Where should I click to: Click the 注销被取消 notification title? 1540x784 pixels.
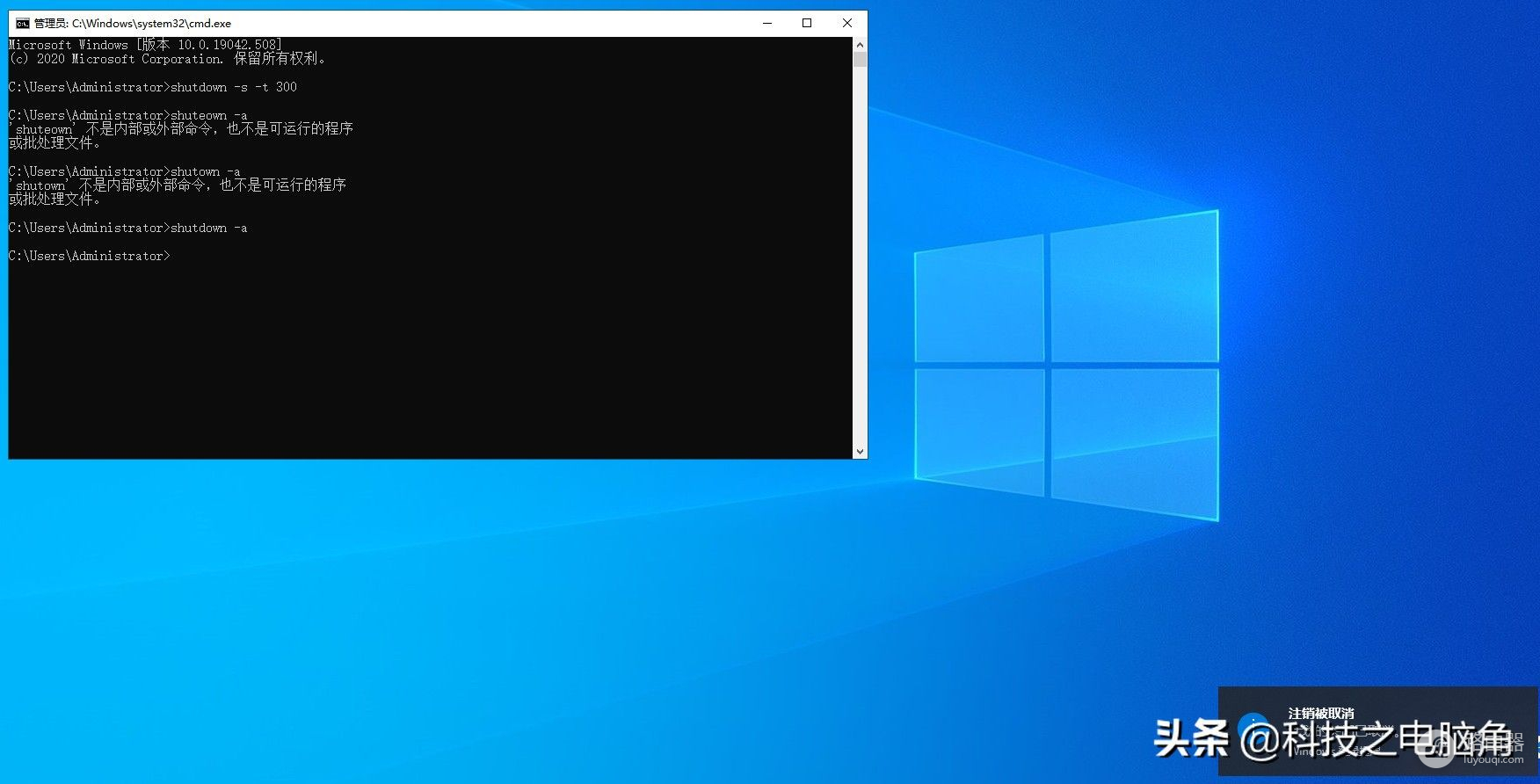tap(1321, 714)
